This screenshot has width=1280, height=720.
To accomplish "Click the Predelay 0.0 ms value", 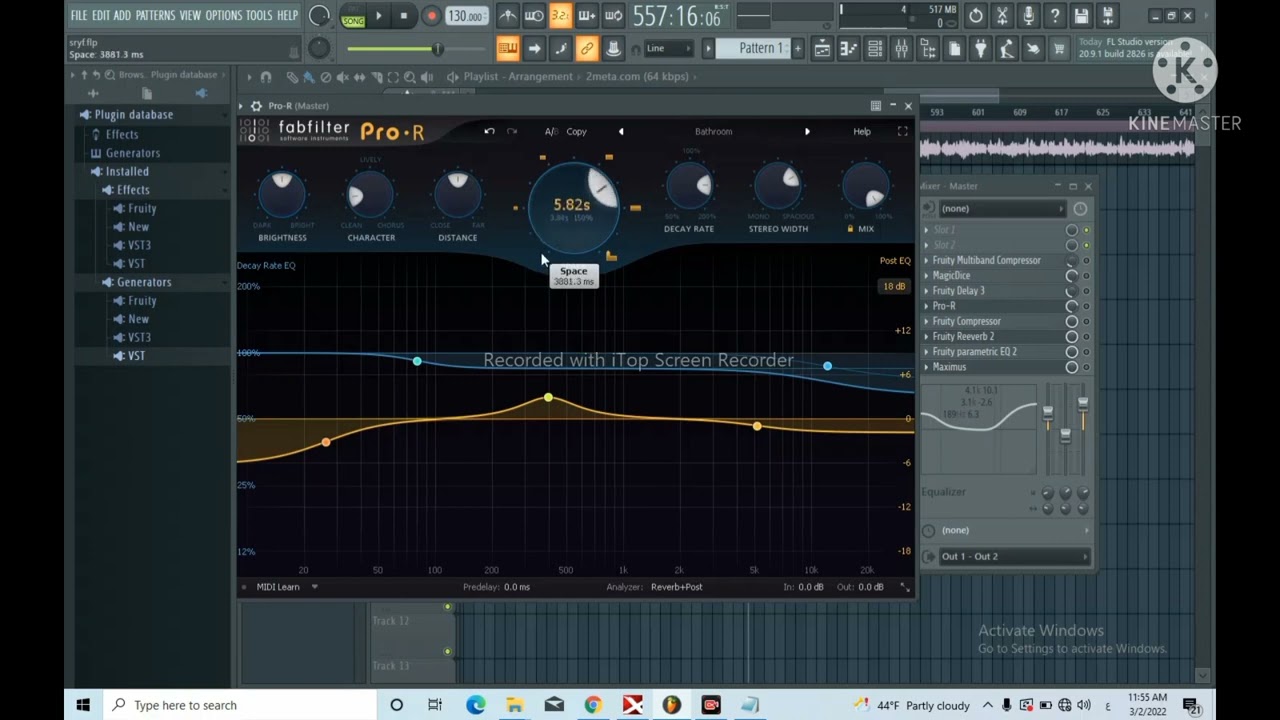I will coord(517,587).
